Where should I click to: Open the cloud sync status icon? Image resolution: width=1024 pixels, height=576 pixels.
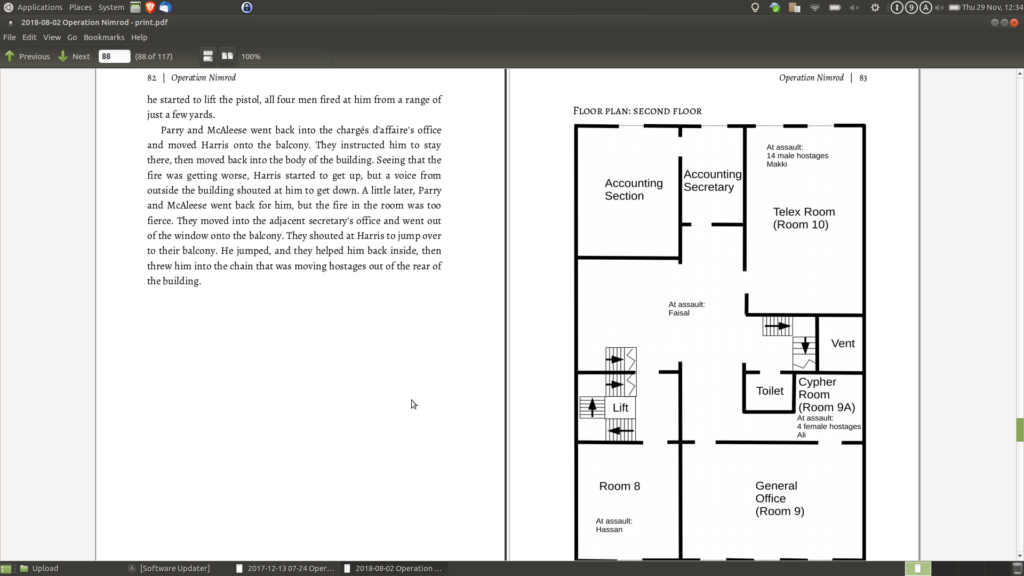[774, 7]
